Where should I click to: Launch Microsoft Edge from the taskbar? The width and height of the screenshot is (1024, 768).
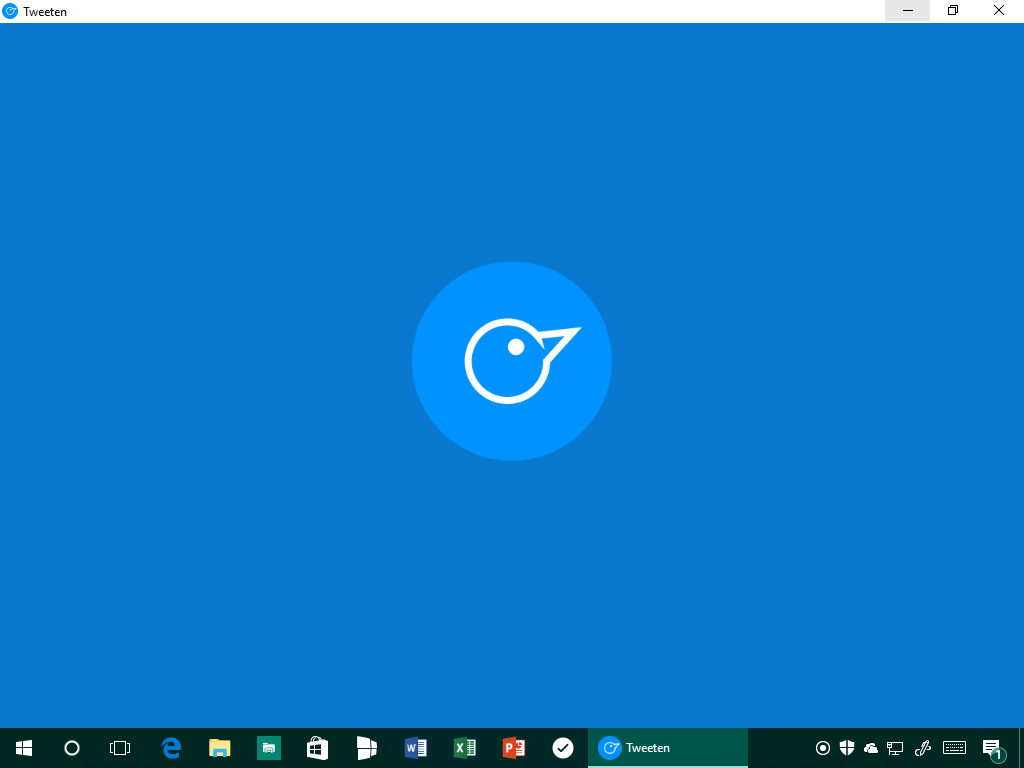[x=171, y=748]
